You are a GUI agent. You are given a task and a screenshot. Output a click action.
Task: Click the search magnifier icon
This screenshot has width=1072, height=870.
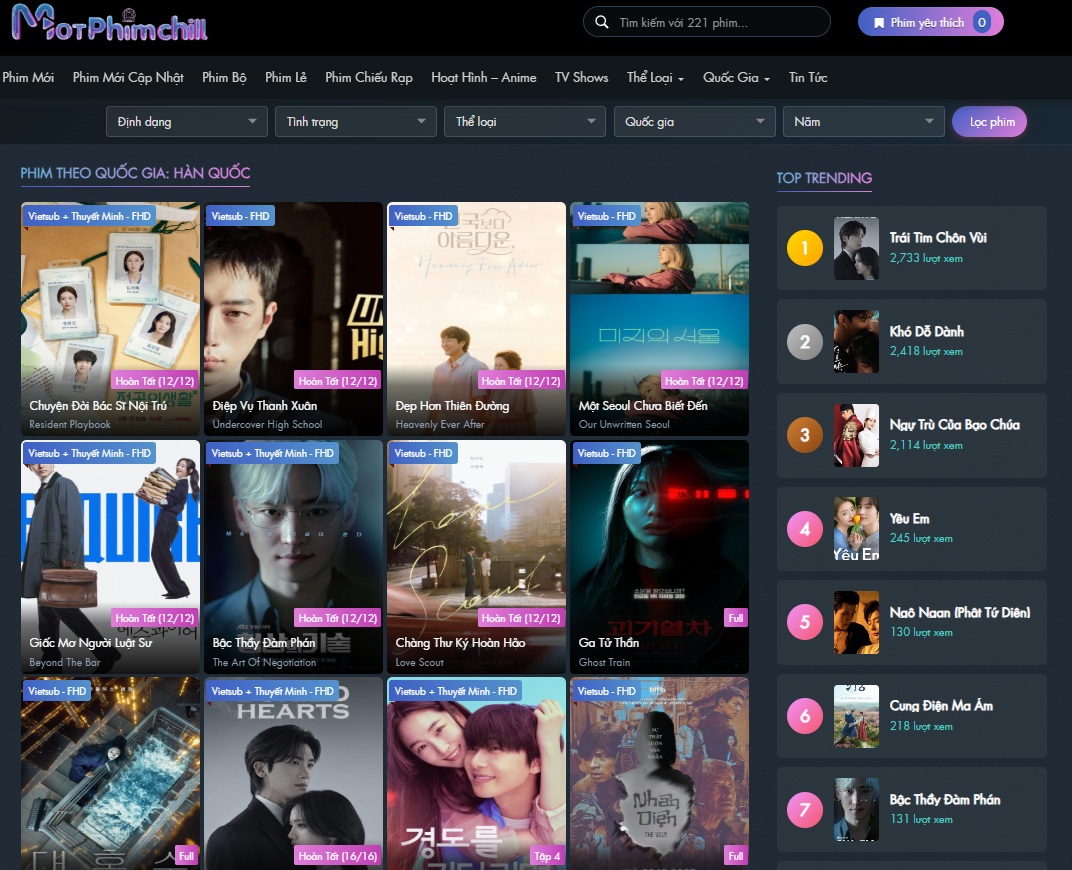point(601,22)
